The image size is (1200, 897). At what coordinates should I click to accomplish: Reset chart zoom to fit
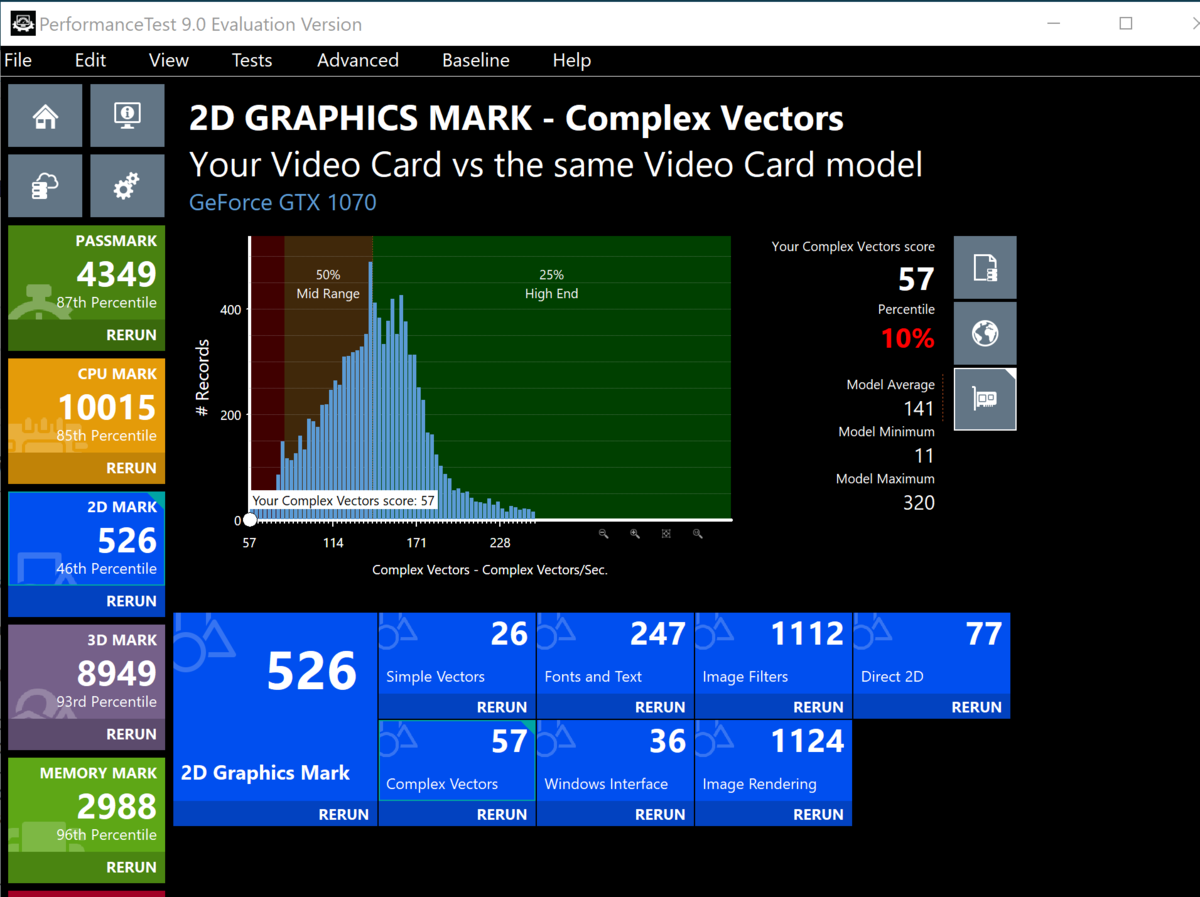(666, 534)
